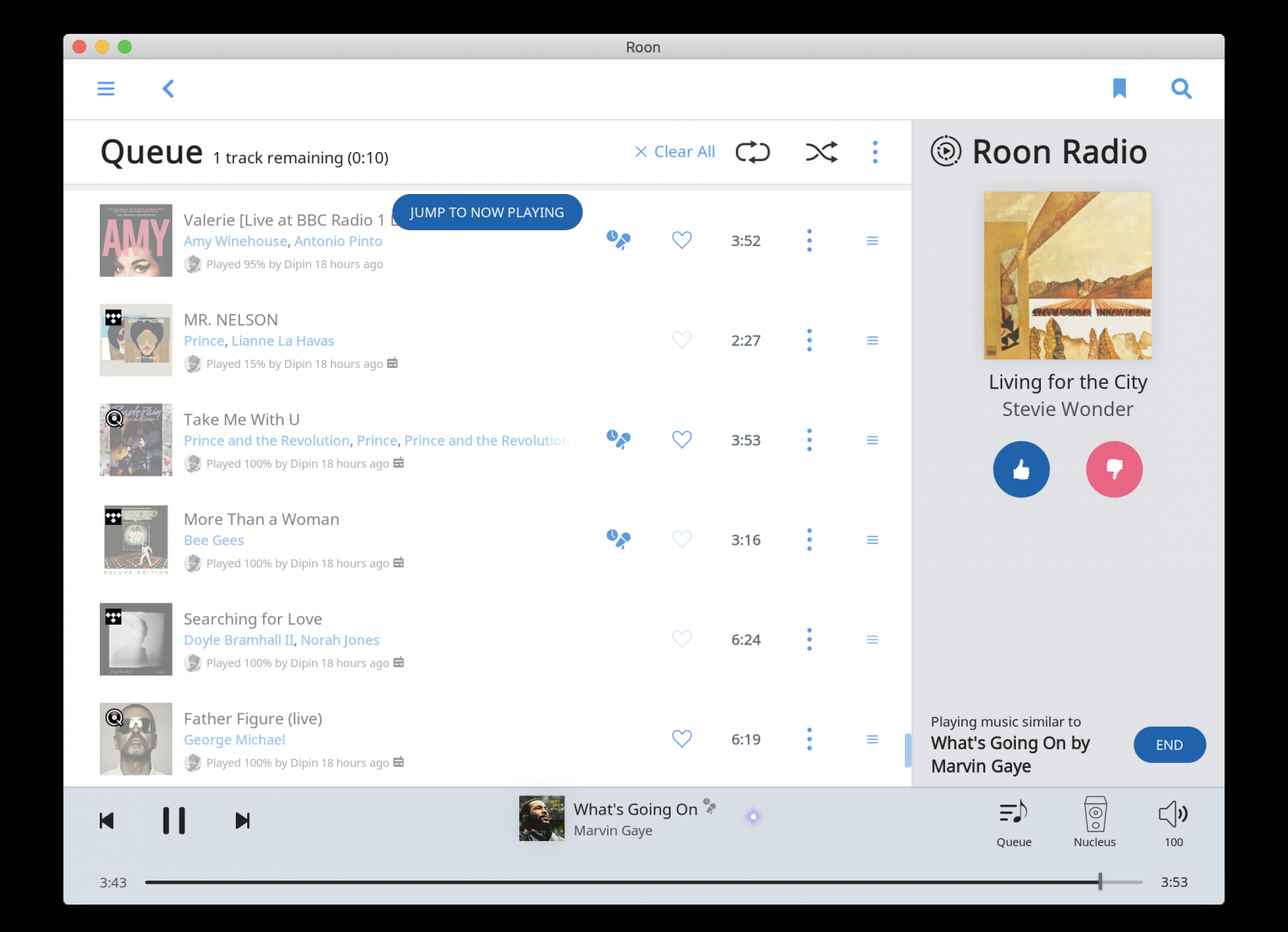Open the Nucleus zone selector
Screen dimensions: 1288x932
pos(1095,823)
